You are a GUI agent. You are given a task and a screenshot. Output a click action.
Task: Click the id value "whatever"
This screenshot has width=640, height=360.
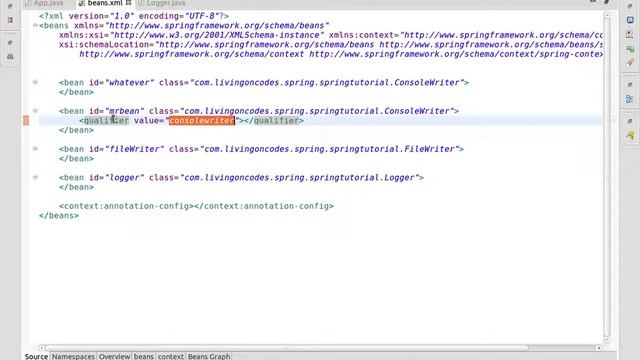(129, 82)
